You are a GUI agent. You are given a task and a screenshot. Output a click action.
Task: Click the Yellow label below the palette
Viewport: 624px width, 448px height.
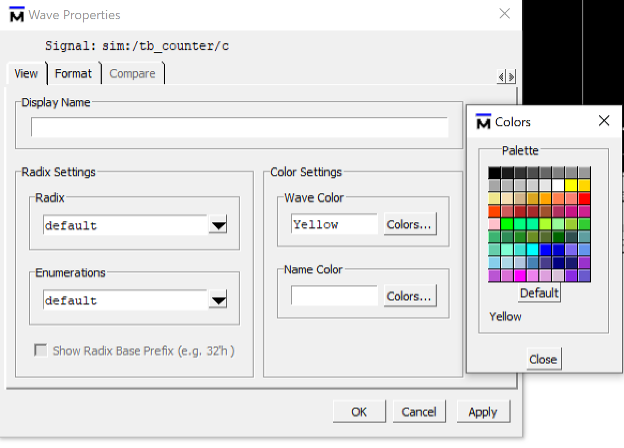(x=505, y=317)
